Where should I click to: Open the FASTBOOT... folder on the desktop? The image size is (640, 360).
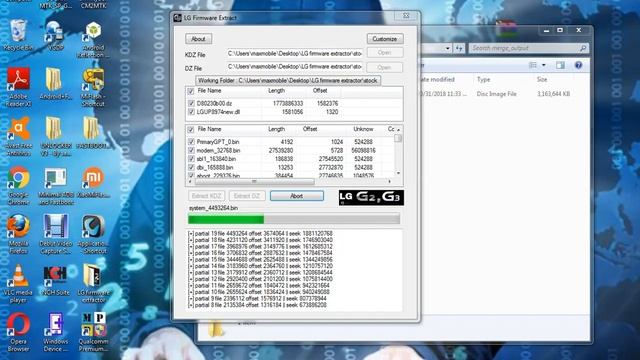pyautogui.click(x=93, y=133)
